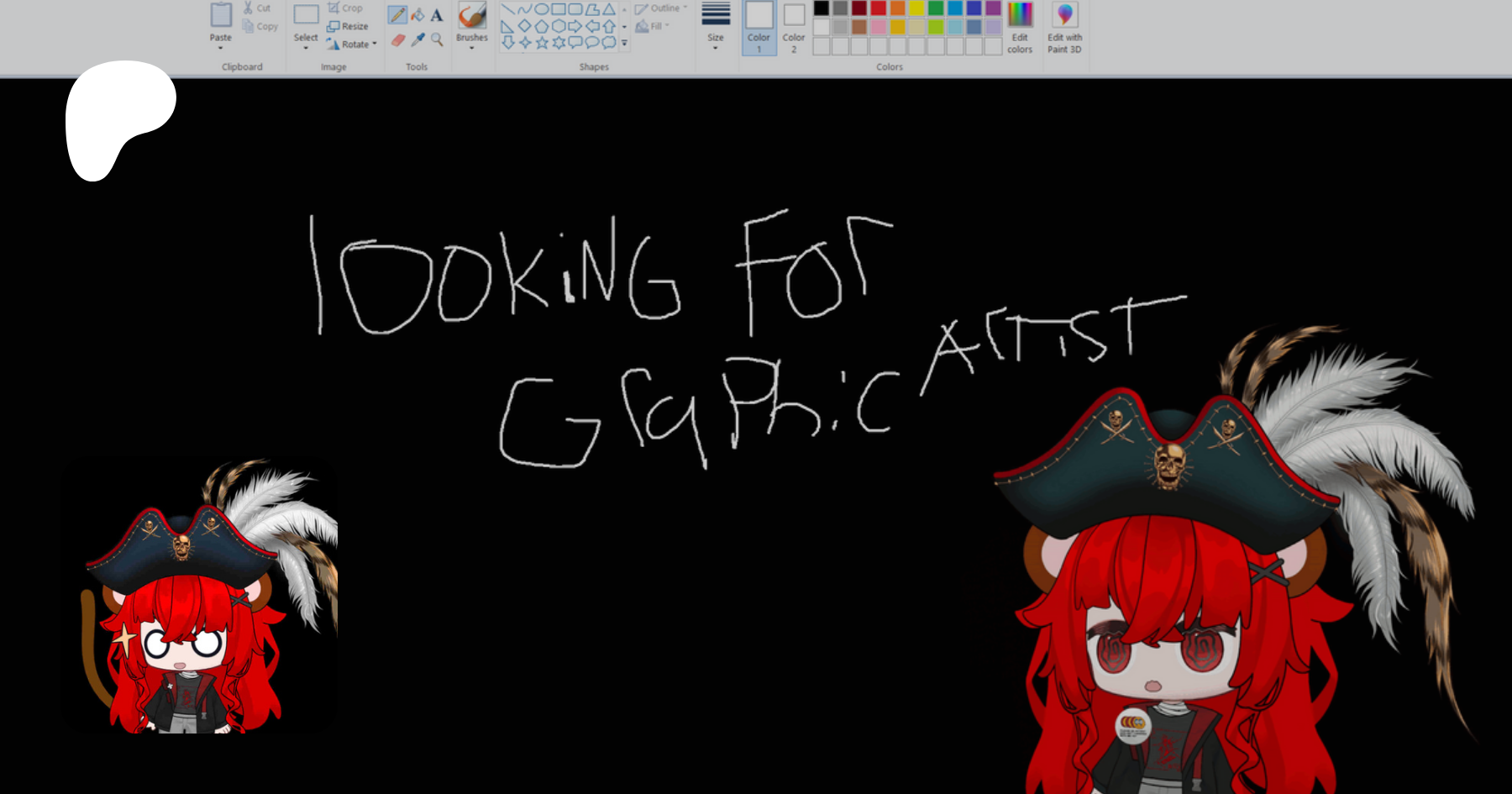
Task: Pick the oval shape from Shapes gallery
Action: pyautogui.click(x=542, y=9)
